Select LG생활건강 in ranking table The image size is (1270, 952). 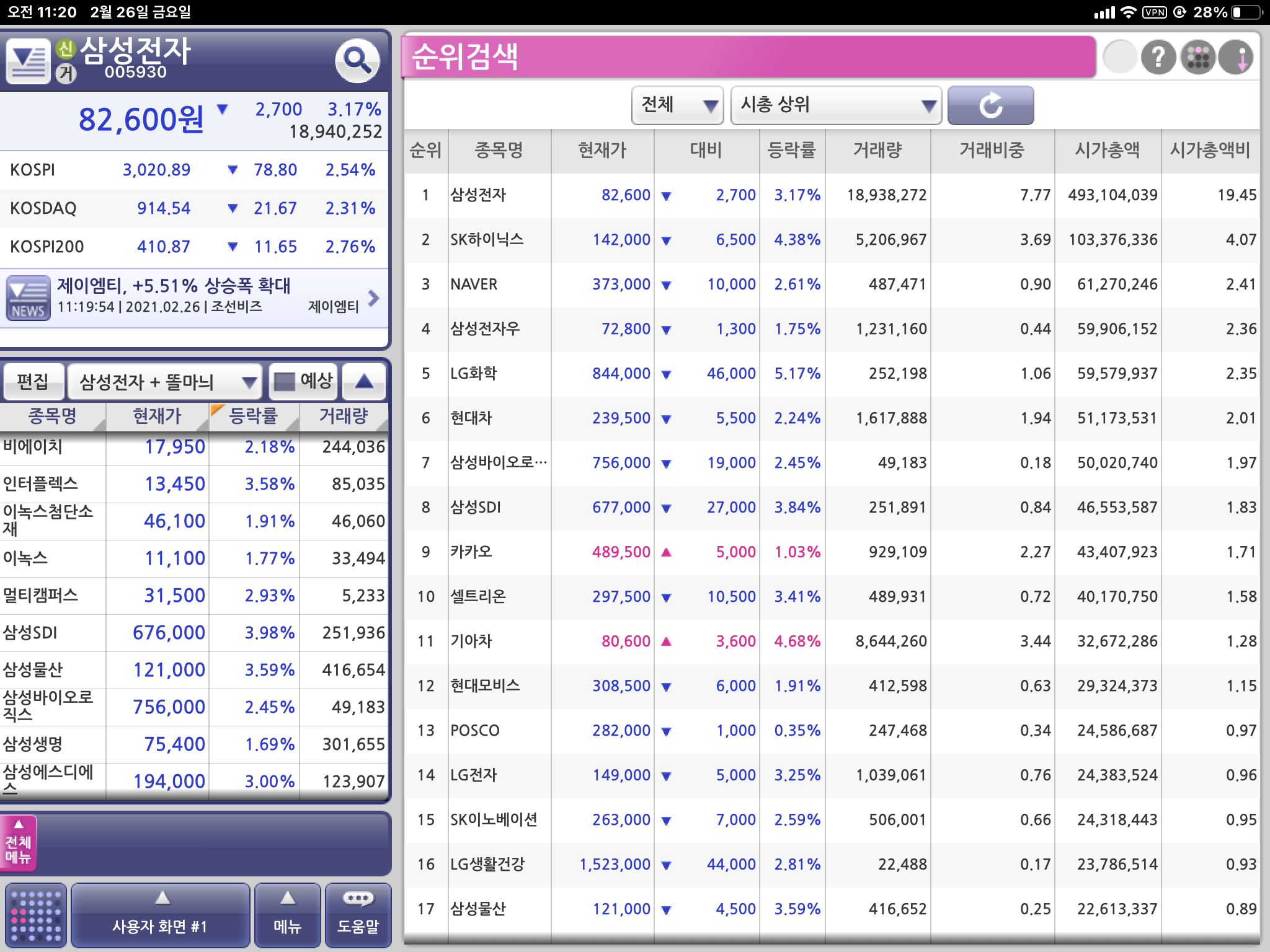point(832,865)
